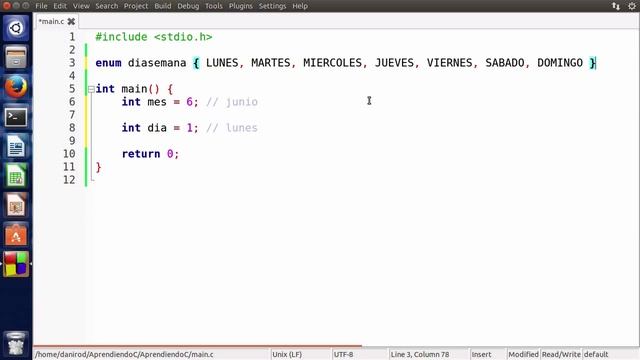This screenshot has width=640, height=360.
Task: Click the VIERNES enum constant
Action: [449, 63]
